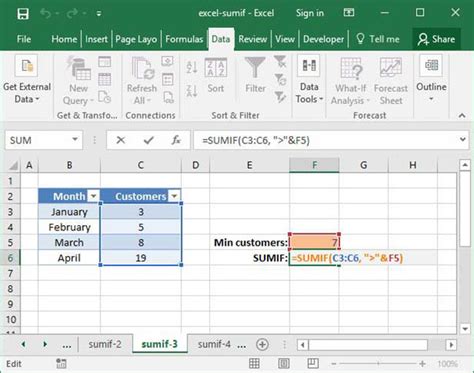474x373 pixels.
Task: Sort ascending A to Z
Action: pyautogui.click(x=192, y=67)
